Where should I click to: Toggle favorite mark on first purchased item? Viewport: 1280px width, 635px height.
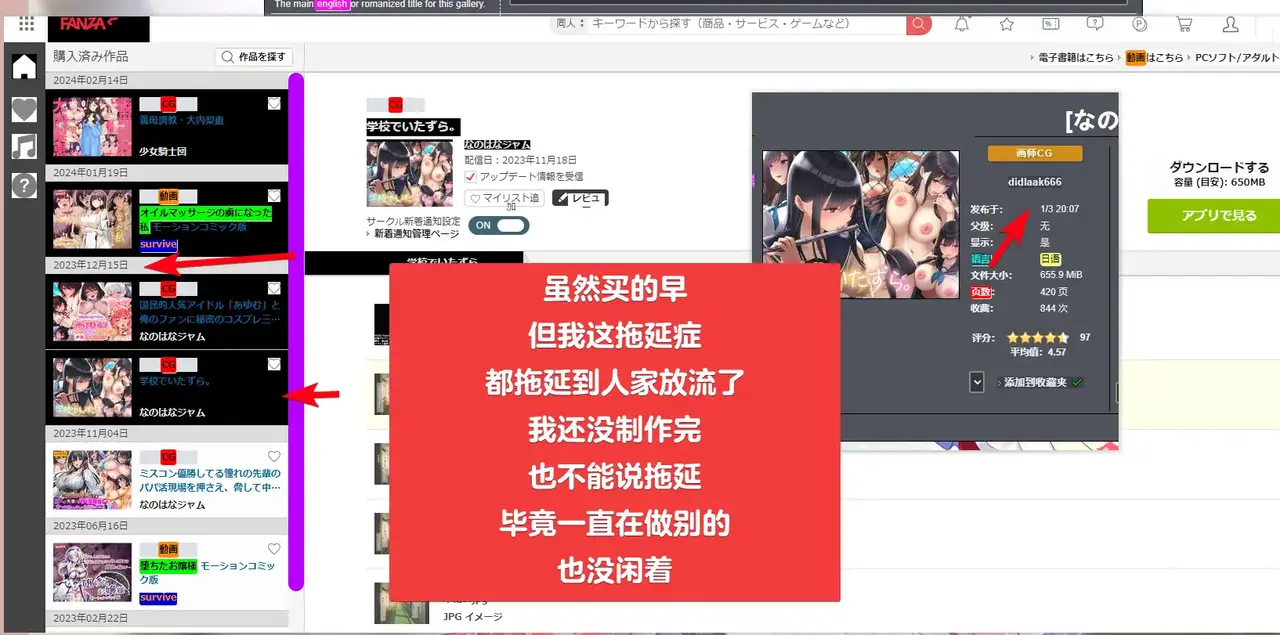(x=274, y=103)
